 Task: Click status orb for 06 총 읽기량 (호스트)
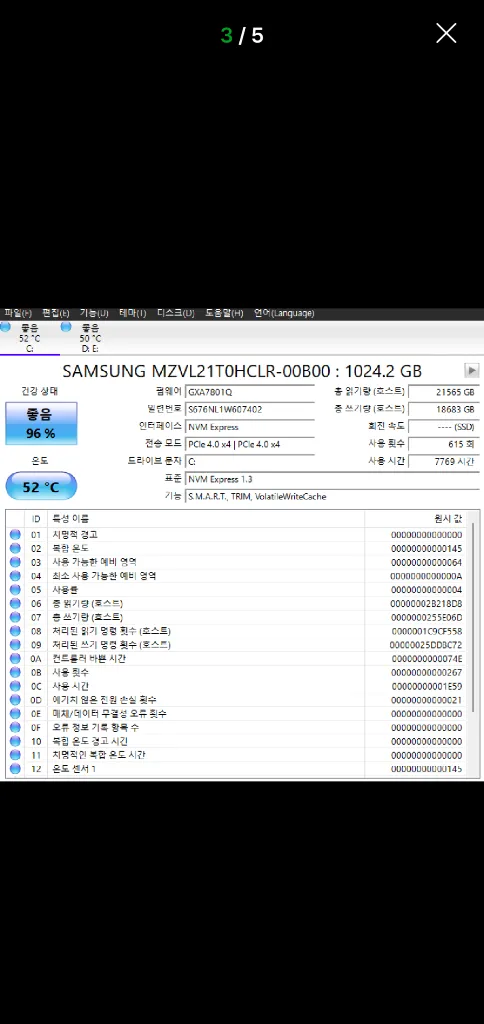(x=15, y=603)
